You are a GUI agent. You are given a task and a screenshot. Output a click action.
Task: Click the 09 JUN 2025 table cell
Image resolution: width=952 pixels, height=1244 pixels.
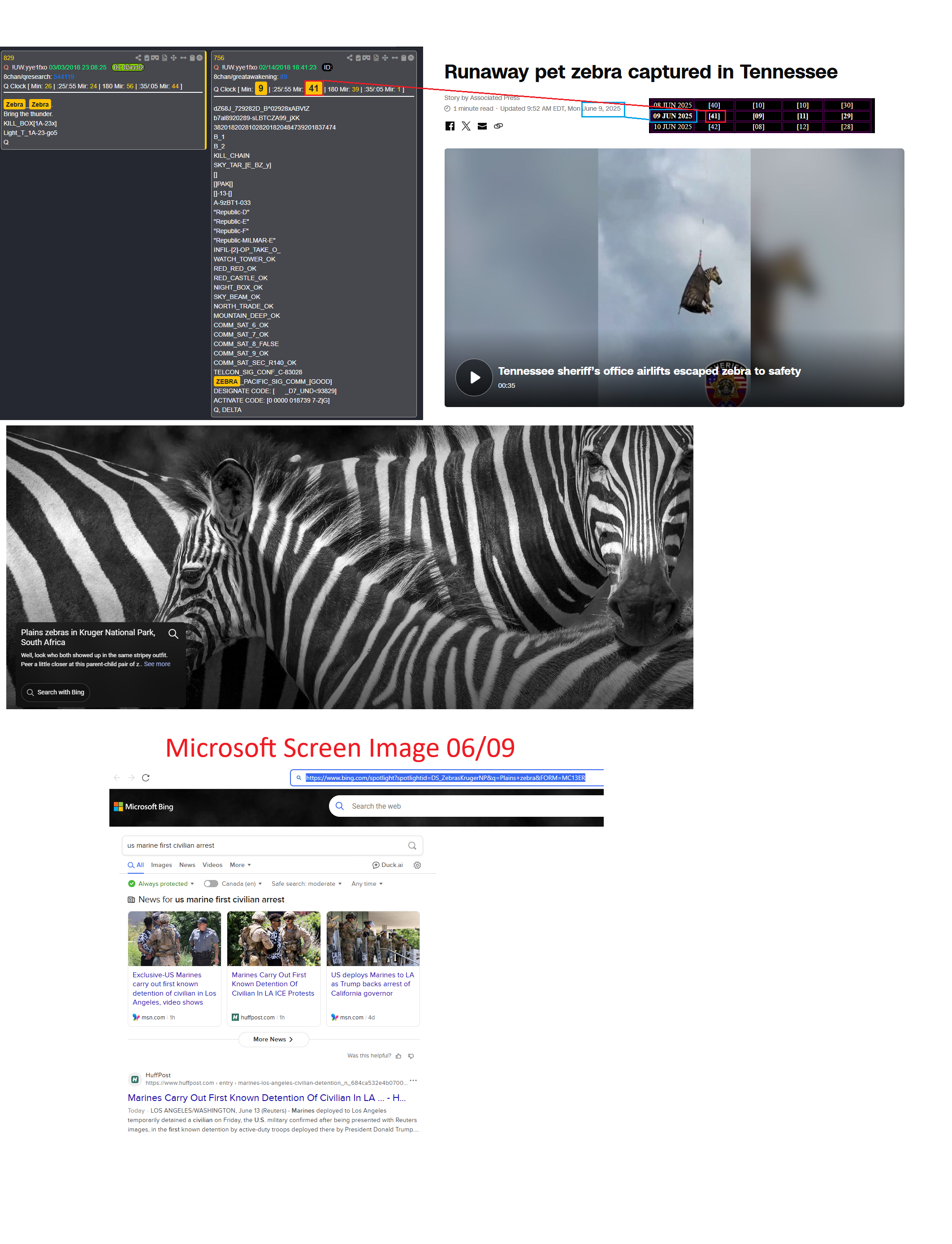pyautogui.click(x=673, y=116)
